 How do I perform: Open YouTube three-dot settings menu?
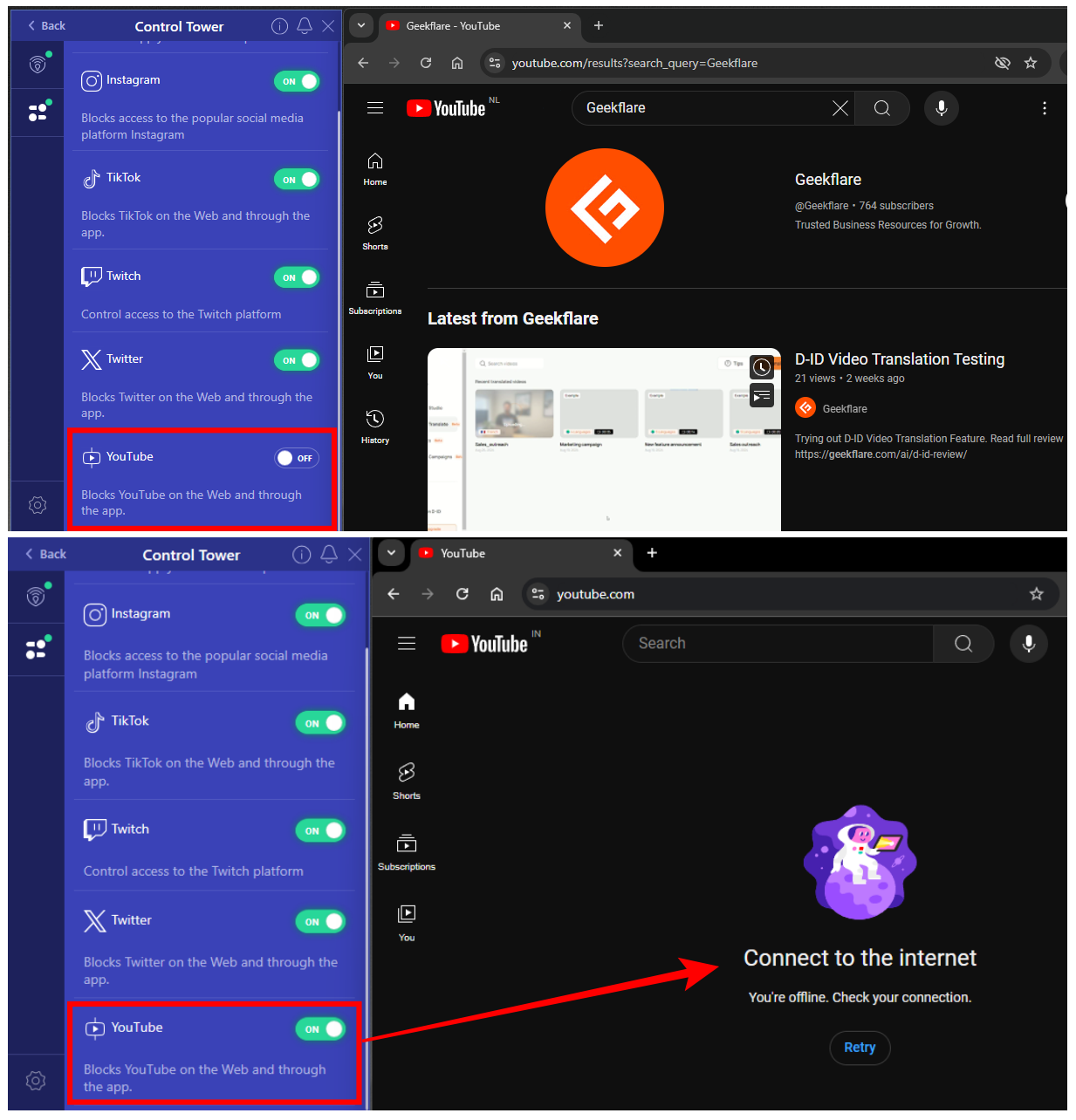click(x=1045, y=108)
